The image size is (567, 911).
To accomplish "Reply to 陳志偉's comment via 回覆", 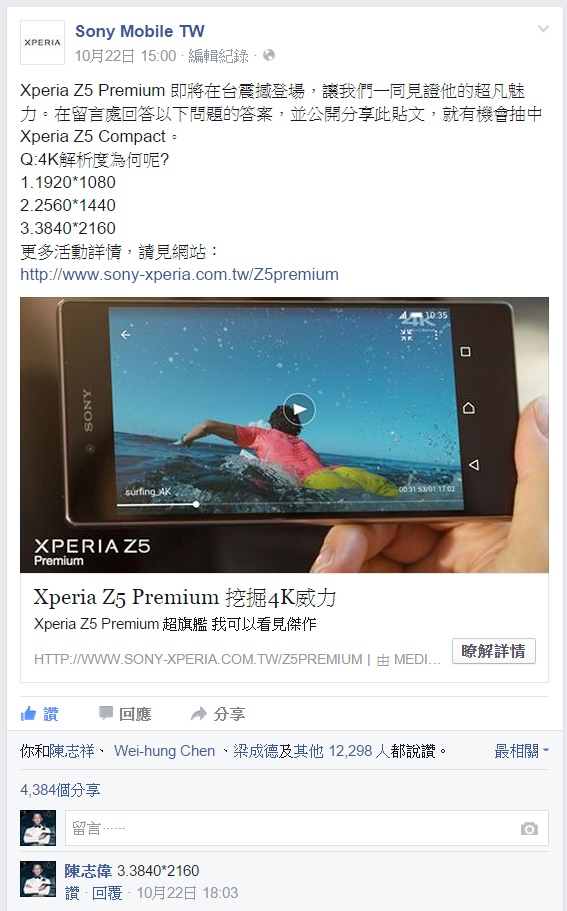I will (x=107, y=892).
